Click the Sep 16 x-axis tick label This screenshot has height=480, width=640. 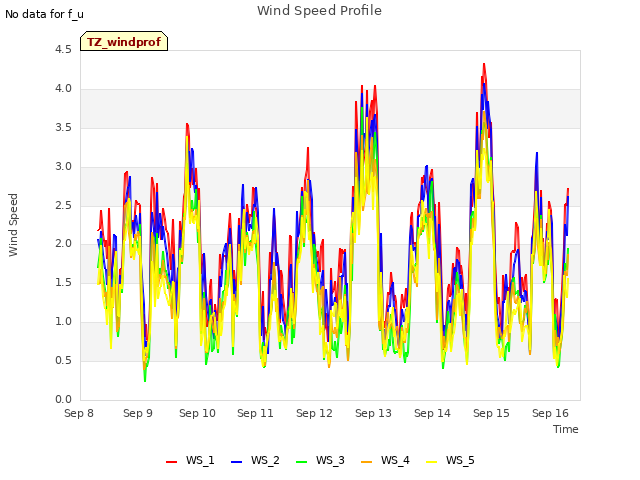coord(550,413)
